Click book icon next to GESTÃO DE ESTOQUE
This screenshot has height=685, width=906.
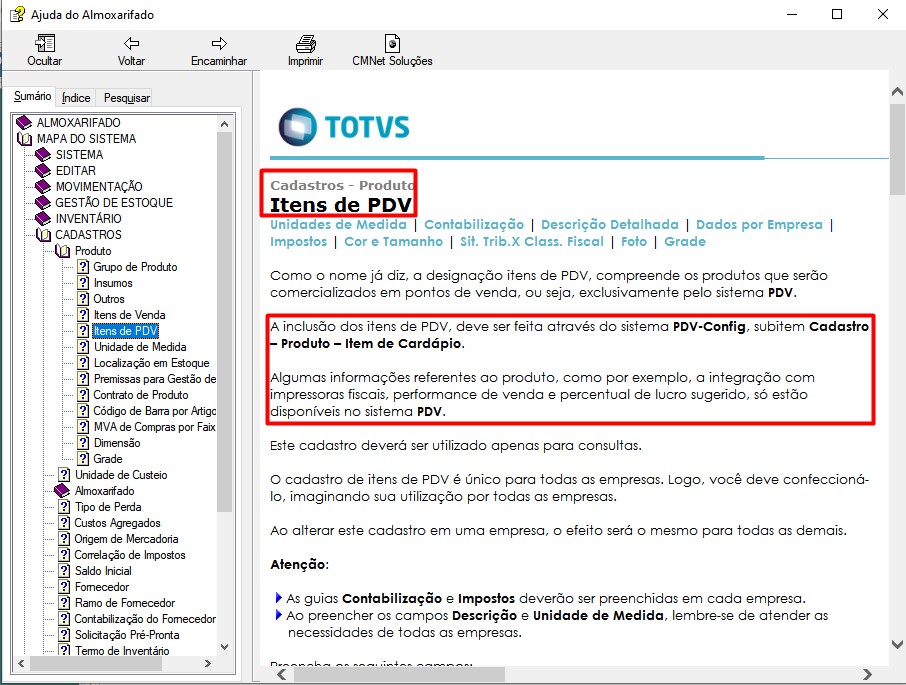pyautogui.click(x=43, y=203)
